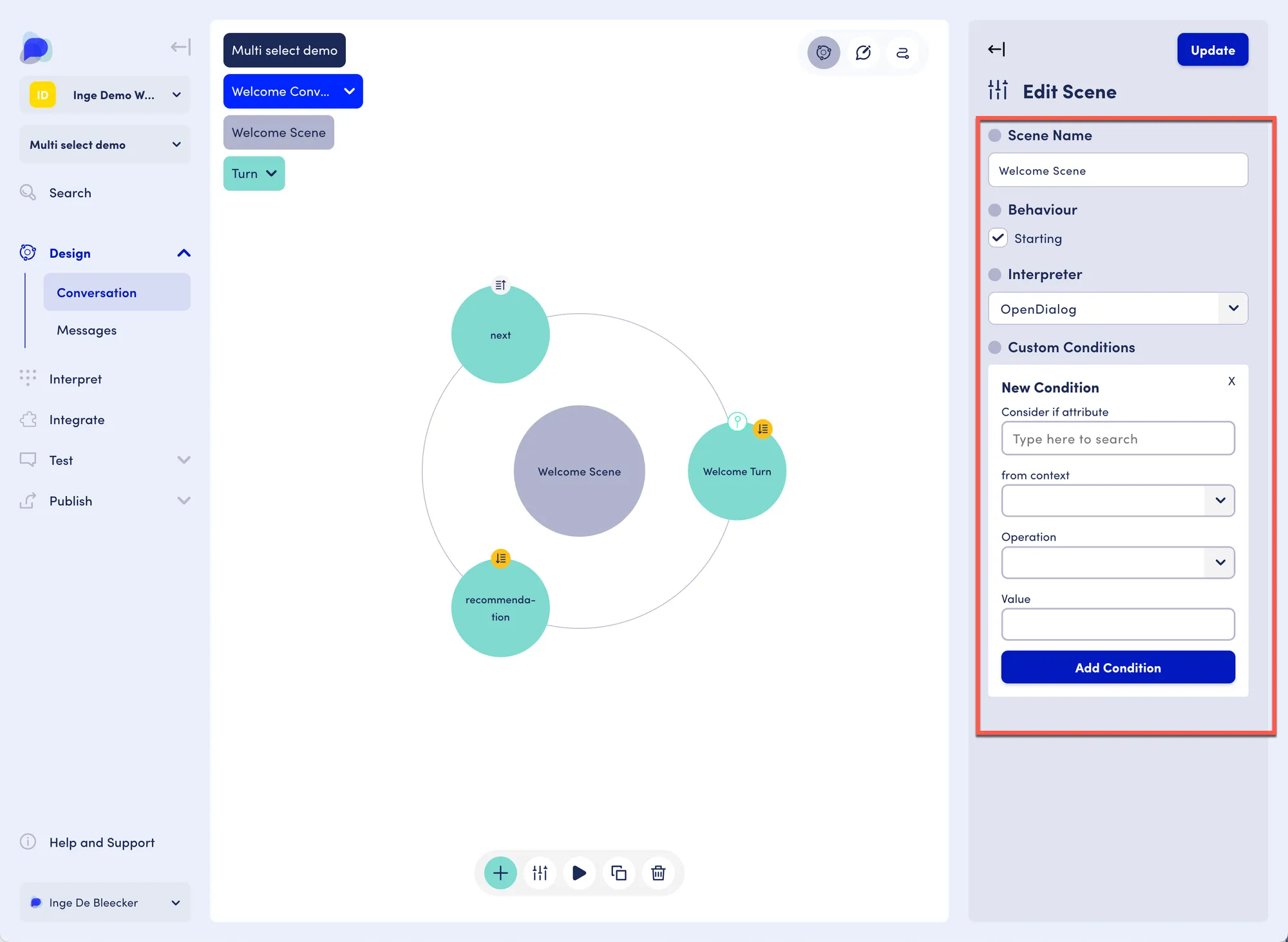
Task: Click the order badge above the next turn
Action: pyautogui.click(x=500, y=285)
